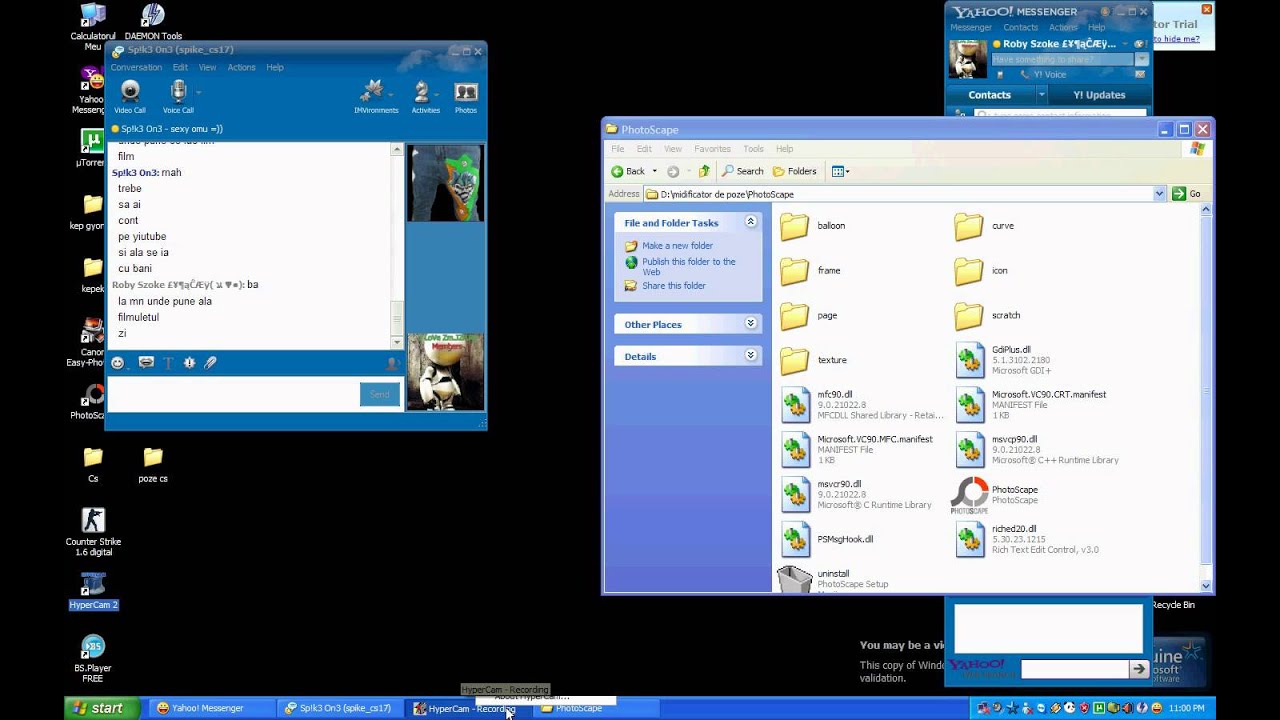1280x720 pixels.
Task: Select BS.Player FREE desktop icon
Action: [x=93, y=659]
